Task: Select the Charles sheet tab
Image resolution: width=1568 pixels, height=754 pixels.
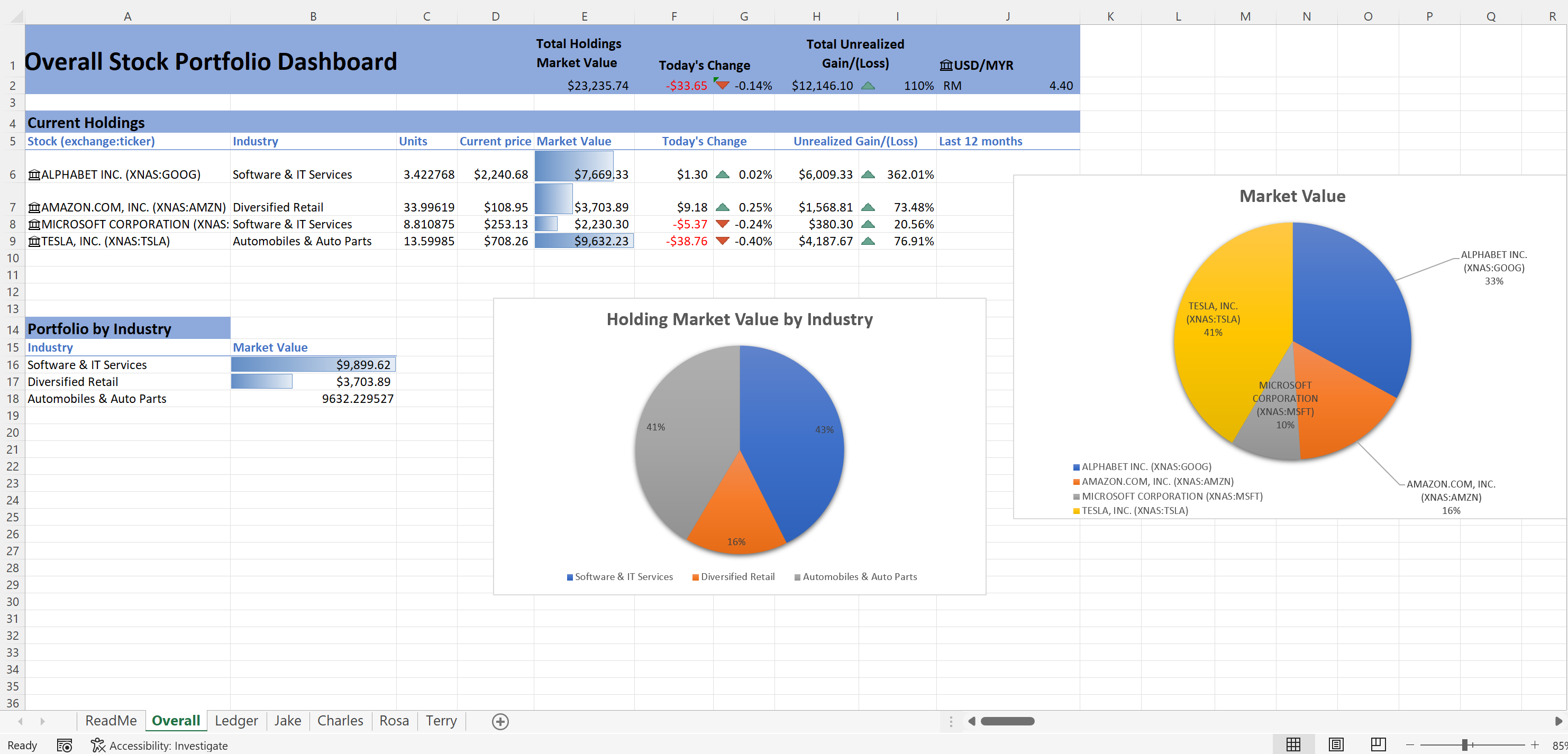Action: [x=340, y=721]
